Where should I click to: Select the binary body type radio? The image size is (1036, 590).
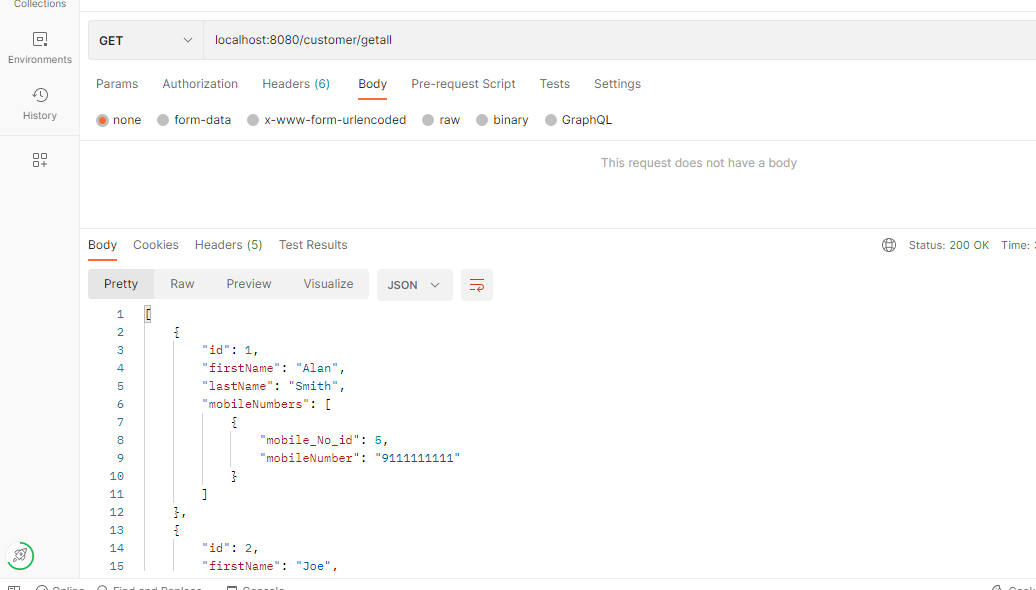[481, 120]
